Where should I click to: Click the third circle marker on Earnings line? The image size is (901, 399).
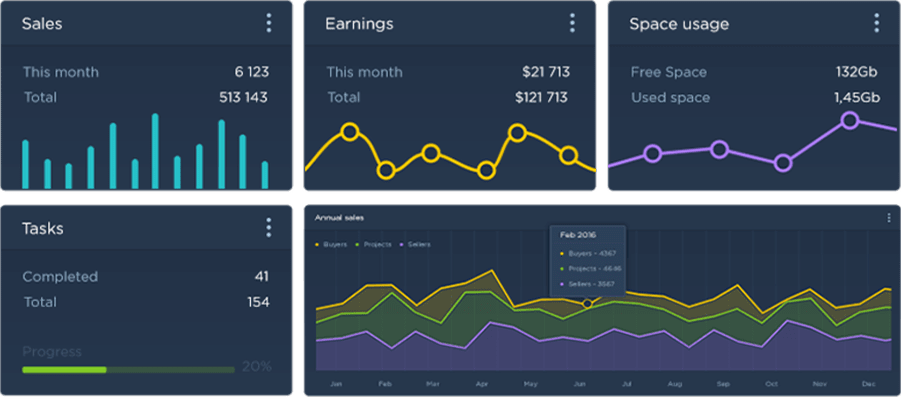(x=430, y=153)
